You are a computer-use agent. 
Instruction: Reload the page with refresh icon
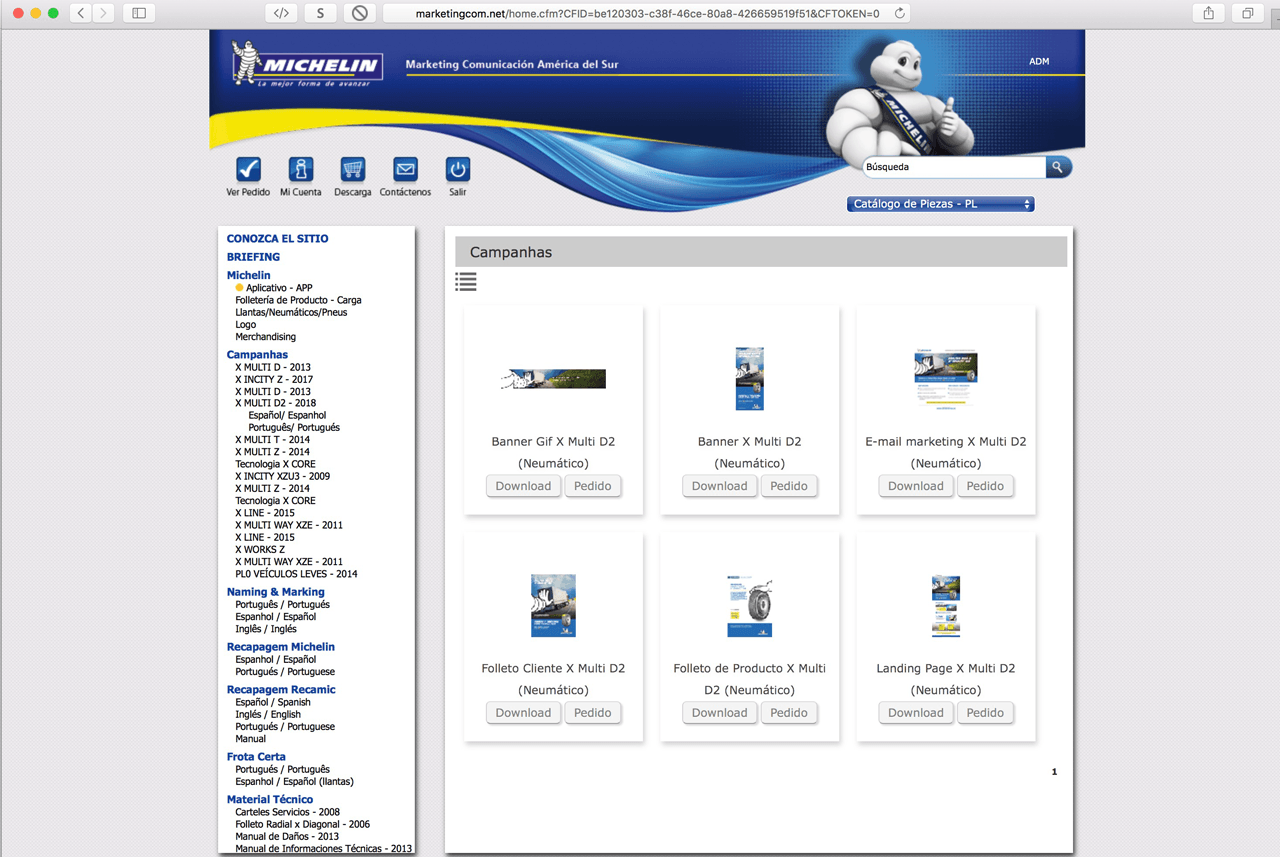(899, 13)
